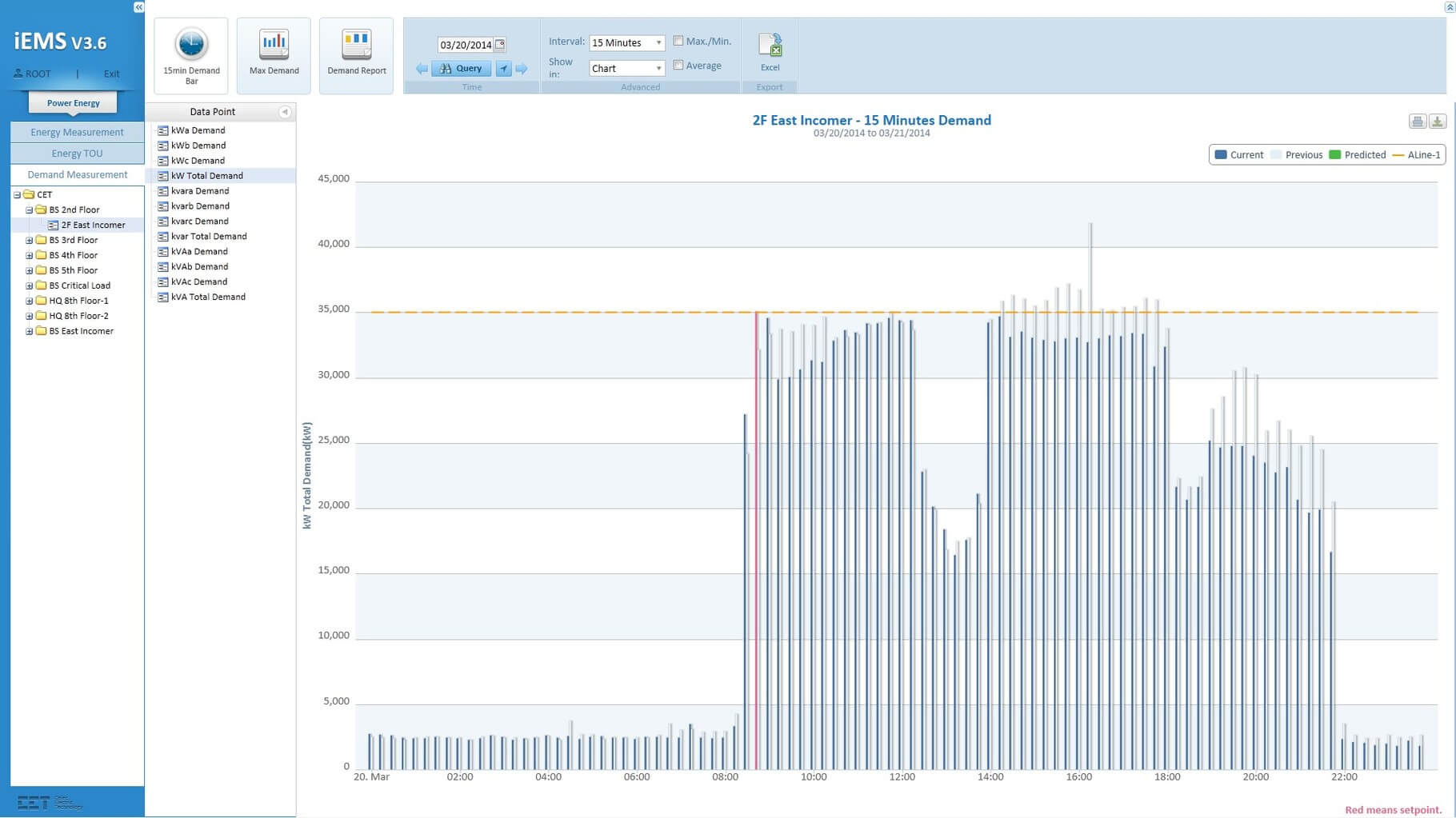Select kVA Total Demand data point
1456x818 pixels.
coord(208,297)
